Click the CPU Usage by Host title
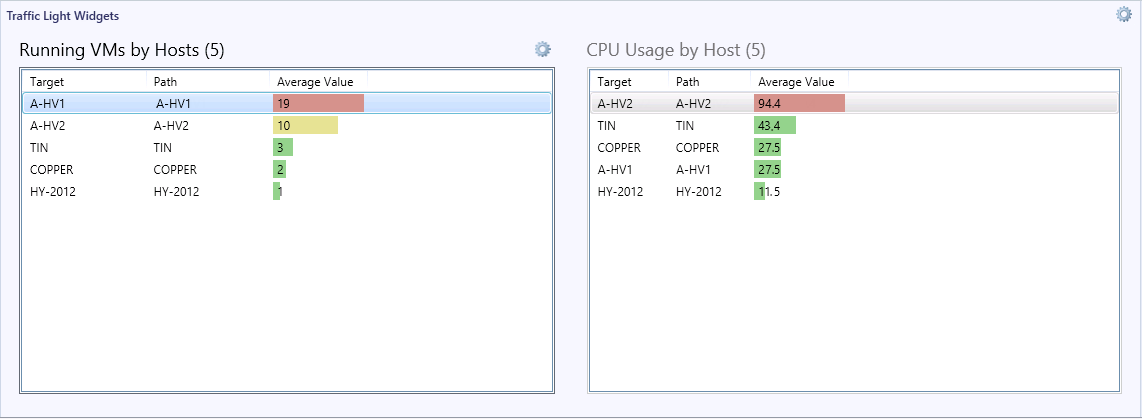The image size is (1142, 419). [x=676, y=50]
